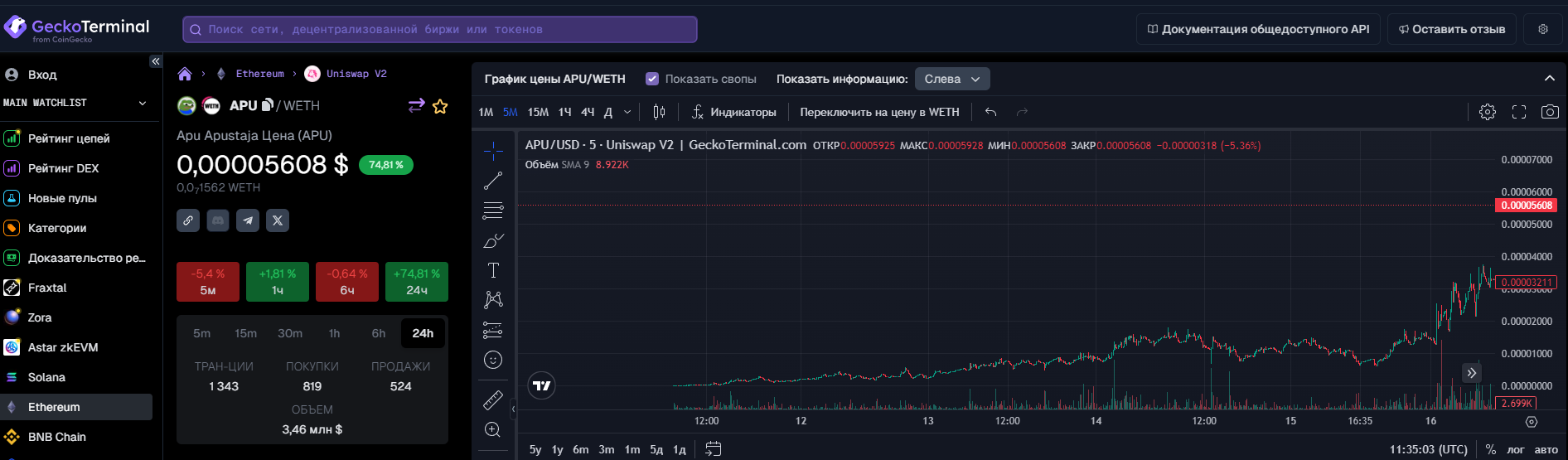Open Документация общедоступного API
The image size is (1568, 460).
tap(1258, 29)
